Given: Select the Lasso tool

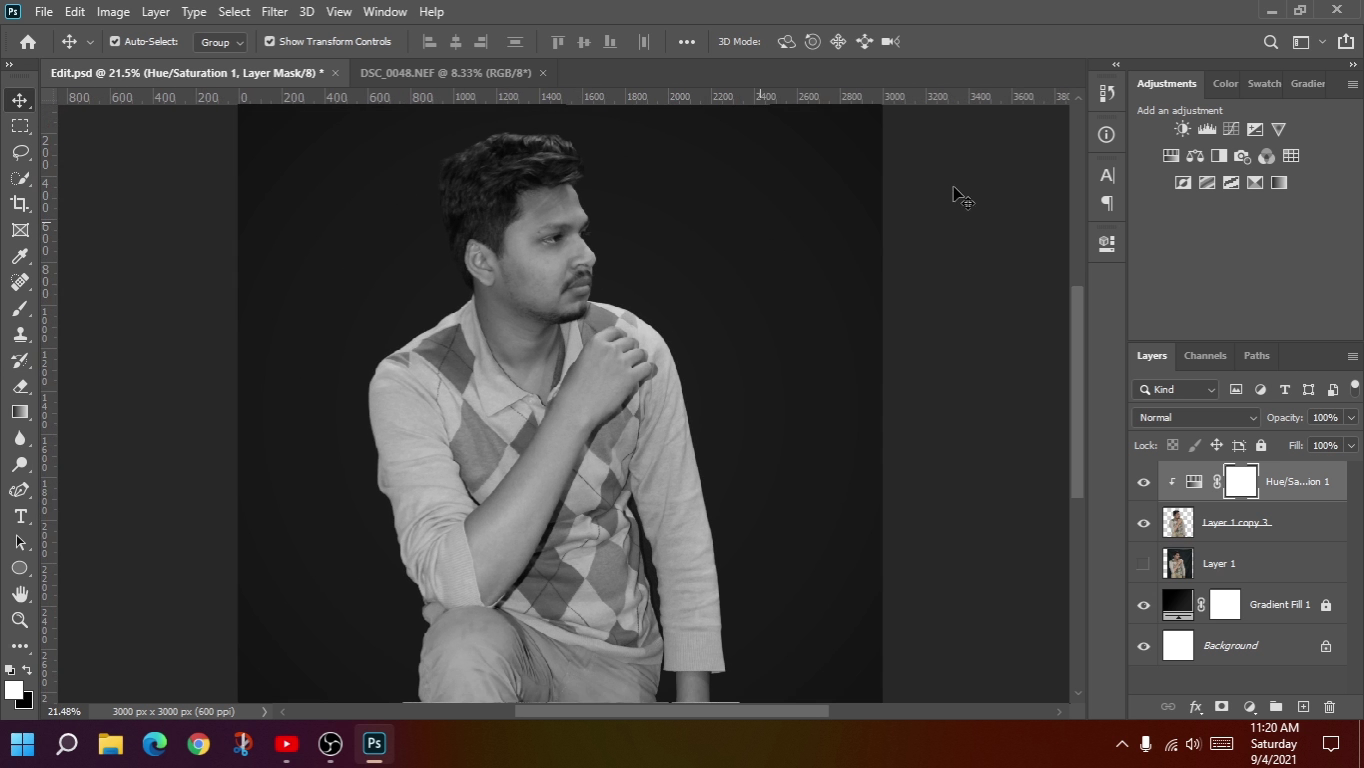Looking at the screenshot, I should click(x=20, y=152).
